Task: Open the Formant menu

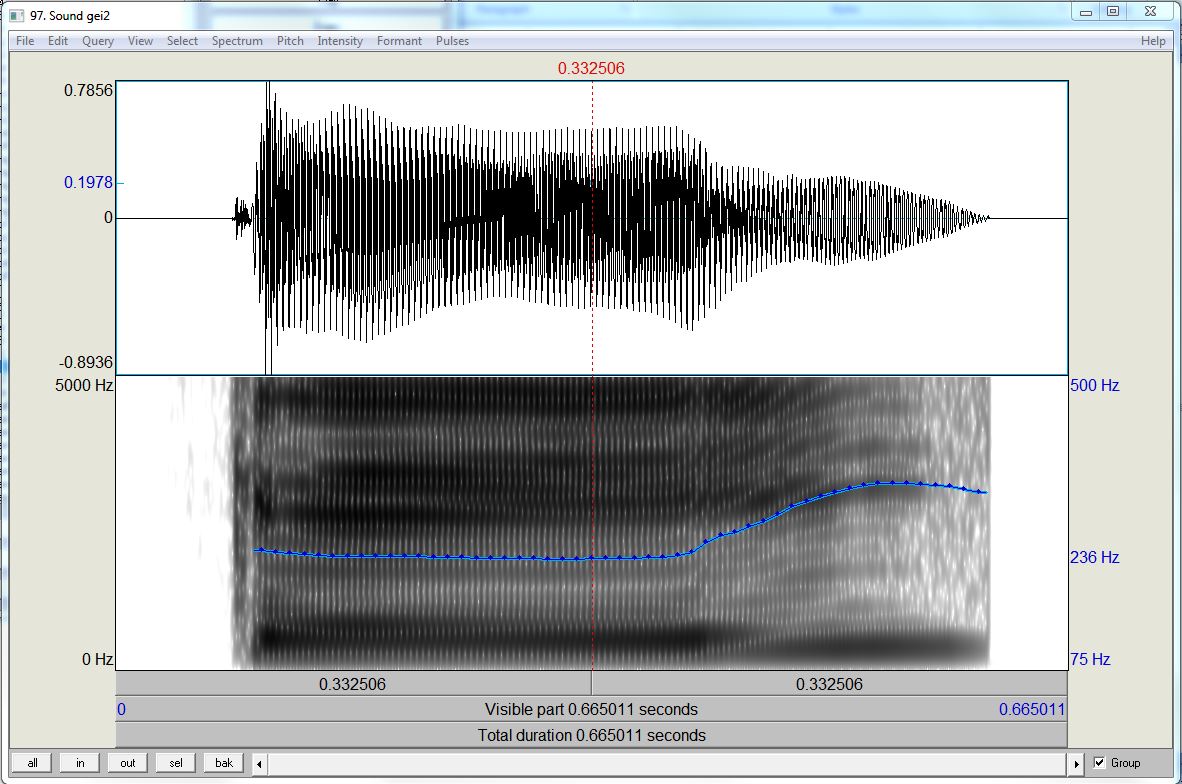Action: click(x=400, y=41)
